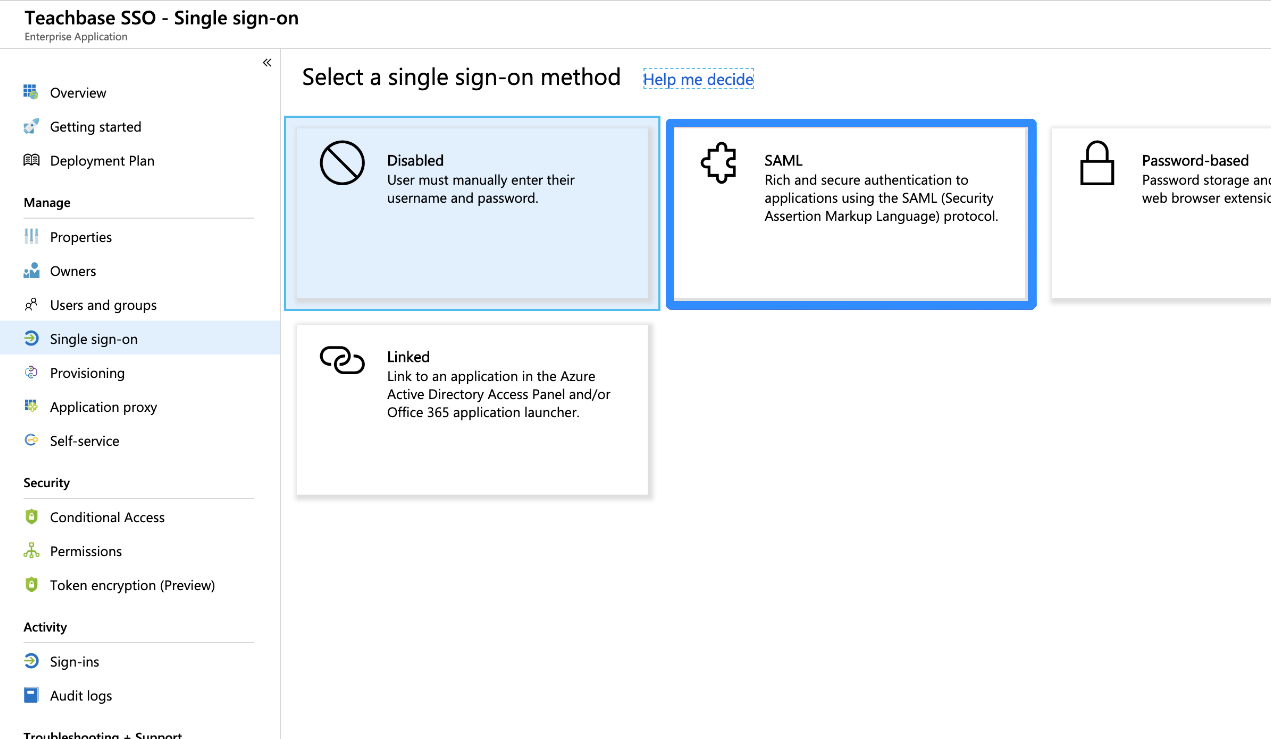Click the Deployment Plan book icon
This screenshot has height=739, width=1271.
click(x=31, y=161)
